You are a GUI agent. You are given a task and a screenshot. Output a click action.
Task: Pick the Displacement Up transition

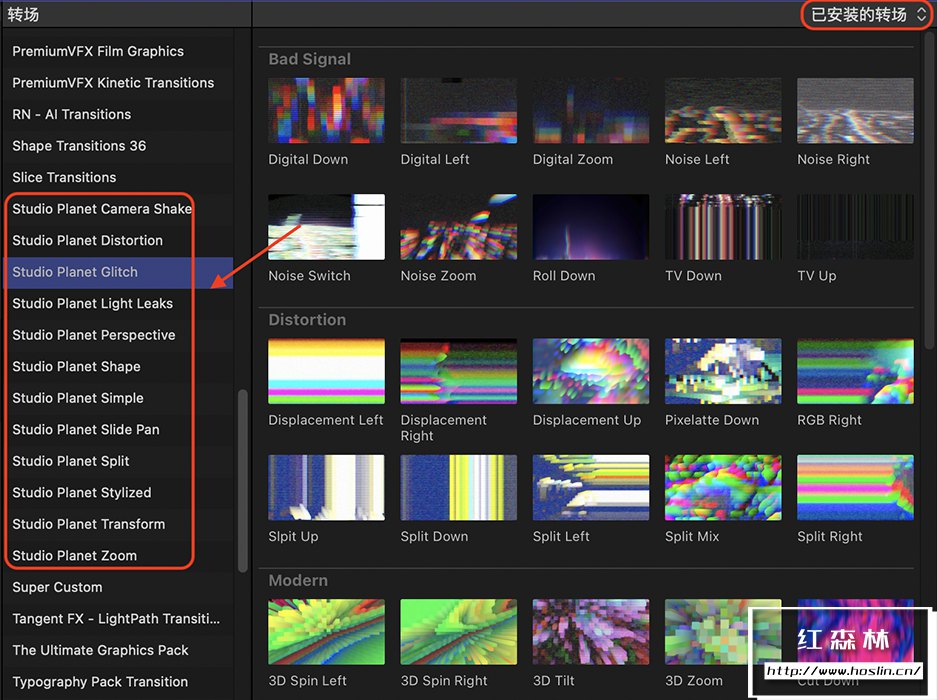coord(590,371)
